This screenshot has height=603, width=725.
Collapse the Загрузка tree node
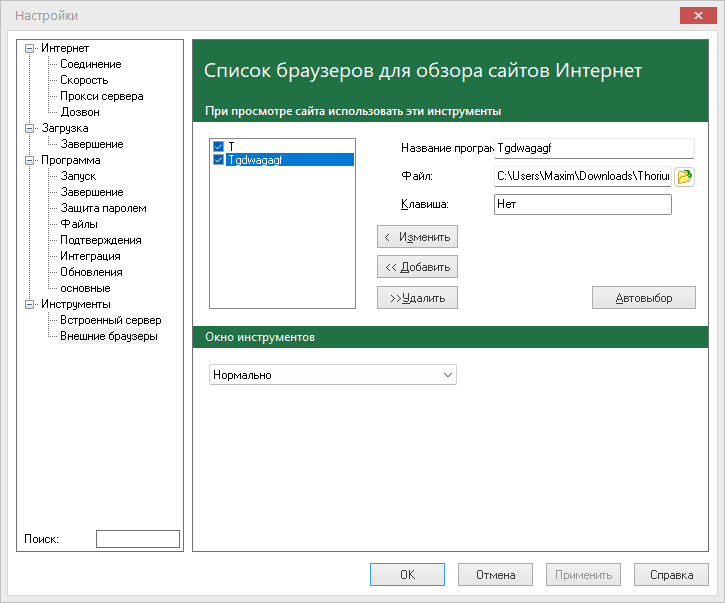30,128
